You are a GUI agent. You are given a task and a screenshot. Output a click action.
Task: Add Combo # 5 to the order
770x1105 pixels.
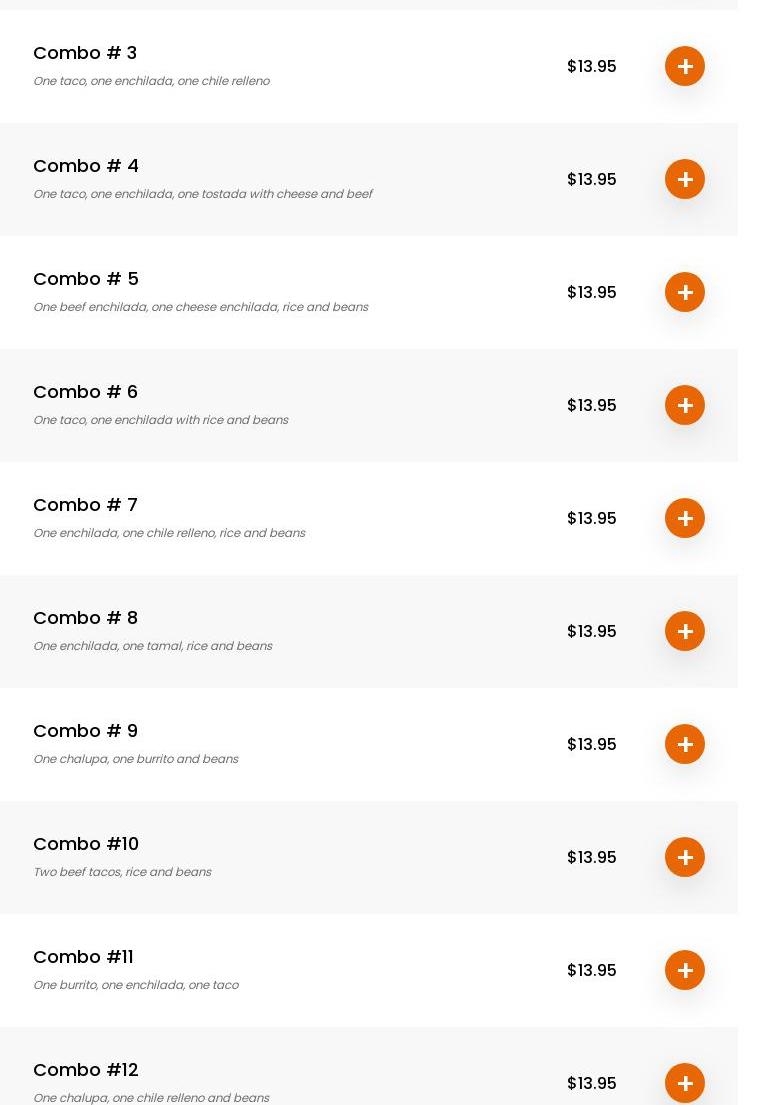click(x=685, y=292)
